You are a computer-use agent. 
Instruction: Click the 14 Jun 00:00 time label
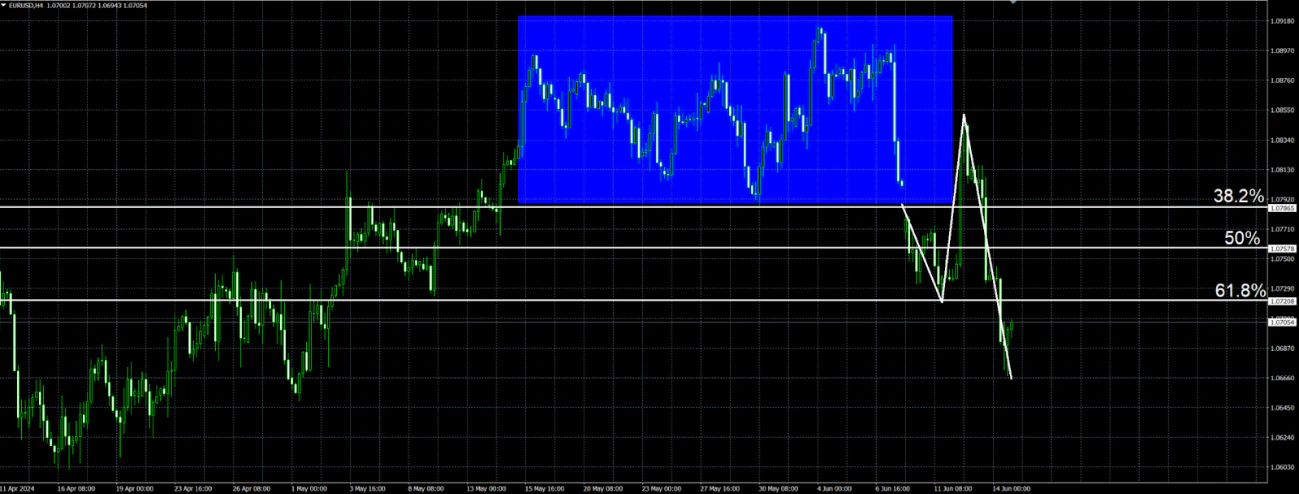1010,488
